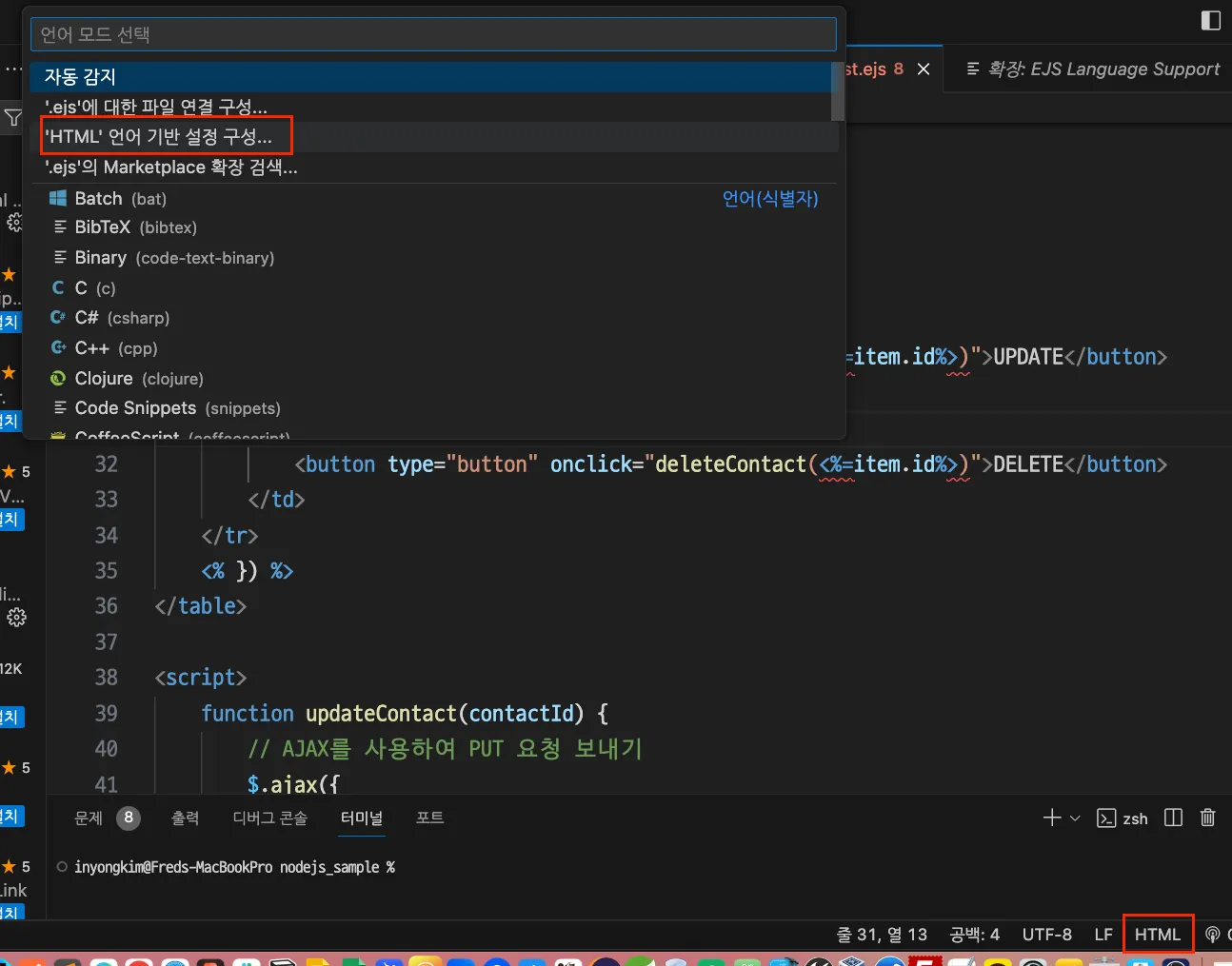Choose configure file association for '.ejs'
This screenshot has width=1232, height=966.
tap(156, 107)
